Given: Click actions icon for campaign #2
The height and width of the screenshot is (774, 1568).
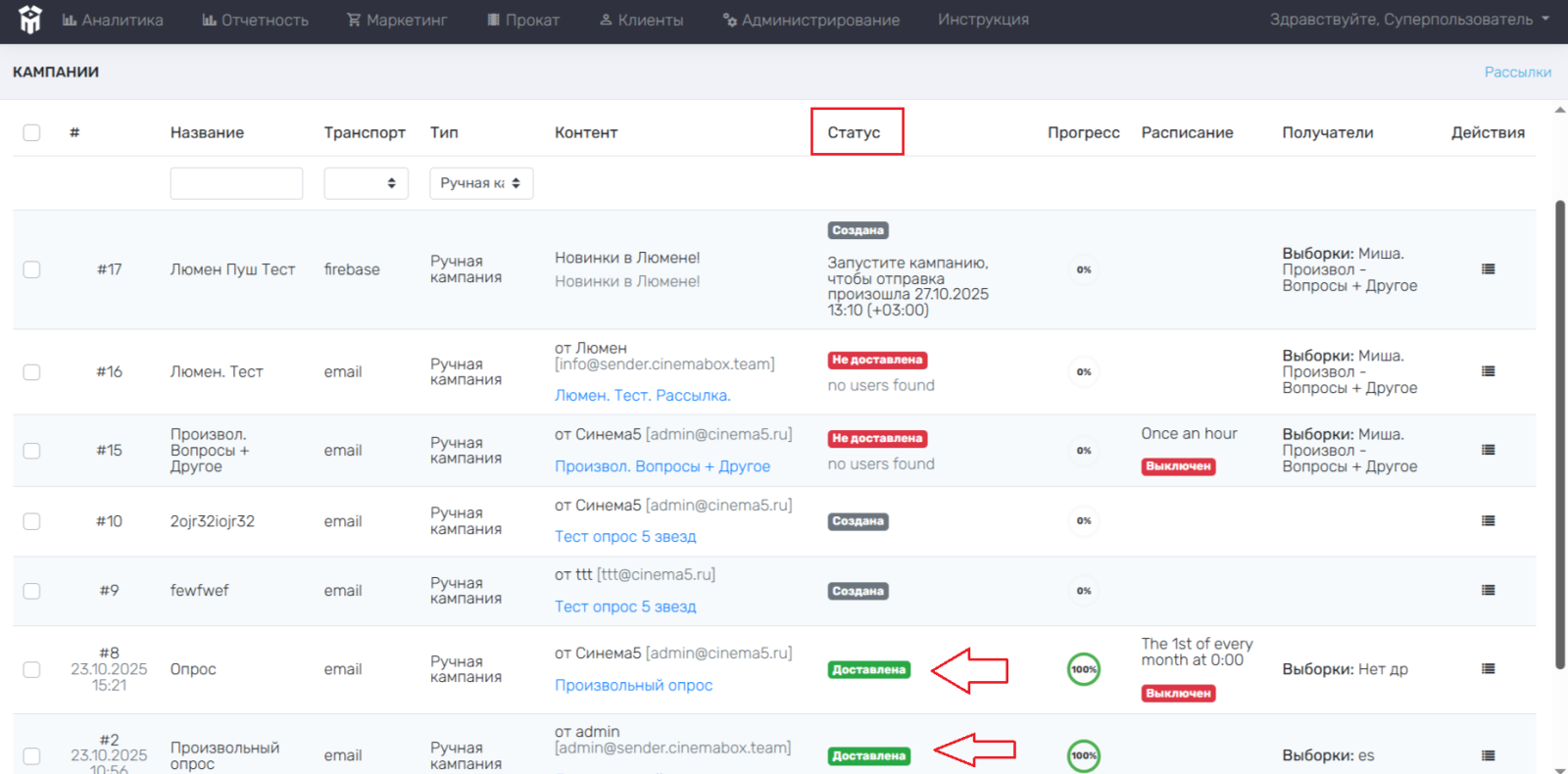Looking at the screenshot, I should click(1488, 755).
